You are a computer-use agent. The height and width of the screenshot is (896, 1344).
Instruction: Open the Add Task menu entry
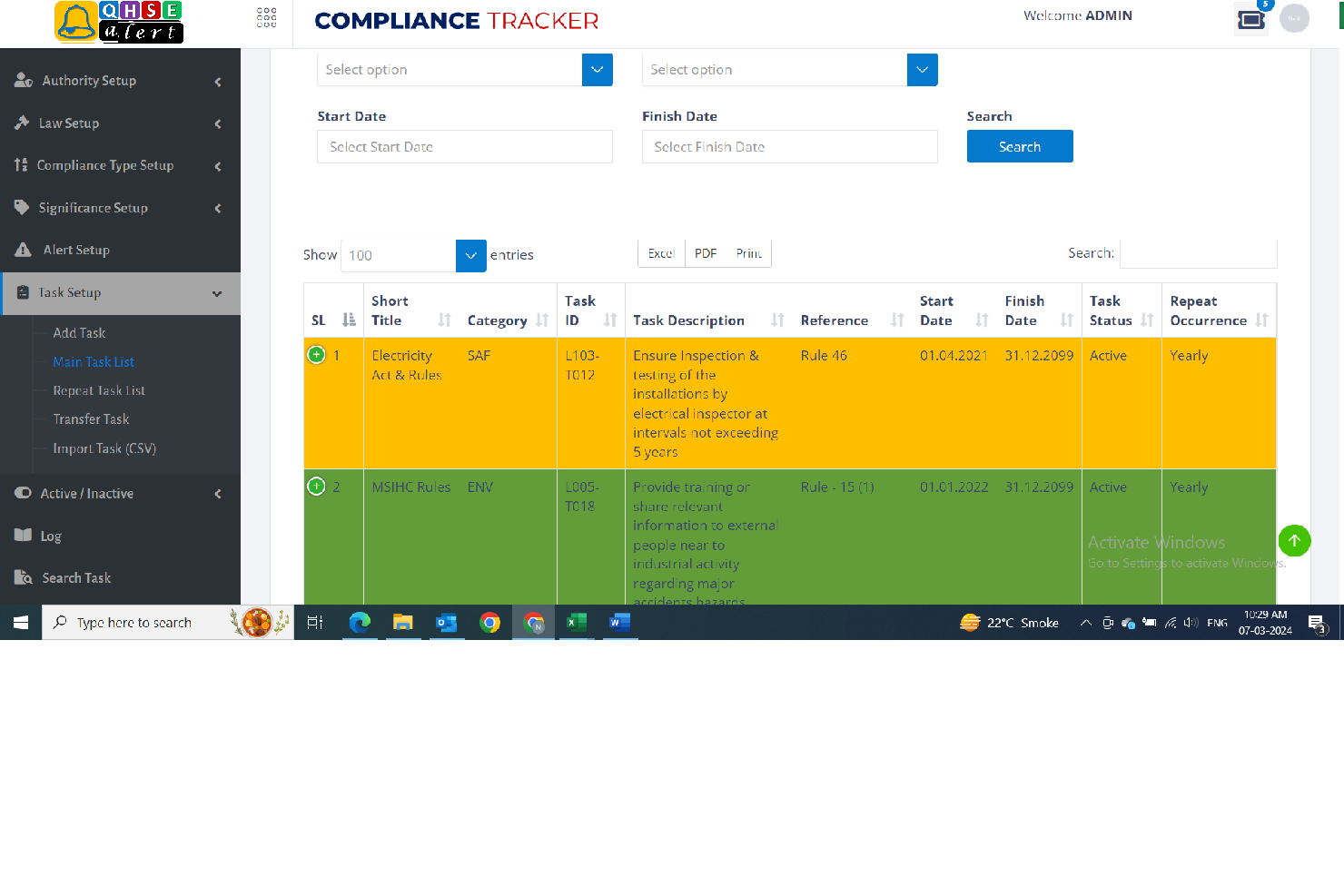pyautogui.click(x=79, y=332)
